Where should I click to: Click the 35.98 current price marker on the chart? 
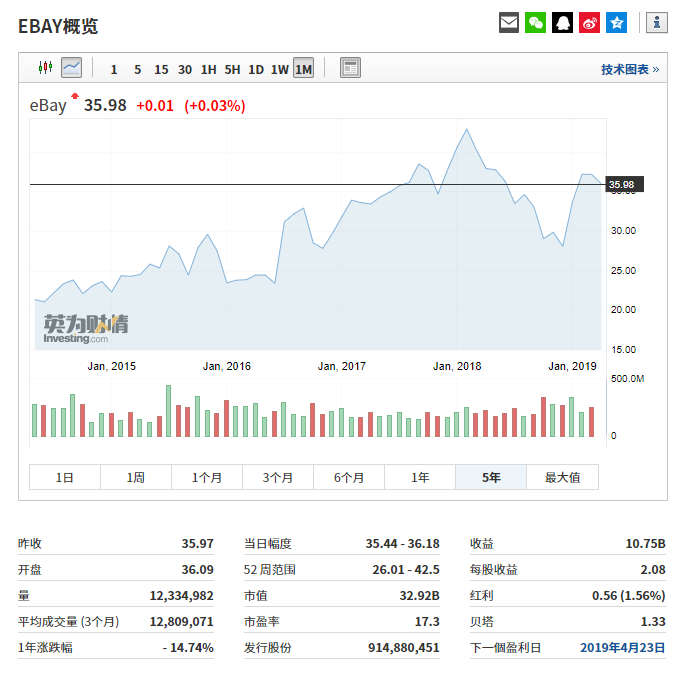click(x=624, y=184)
